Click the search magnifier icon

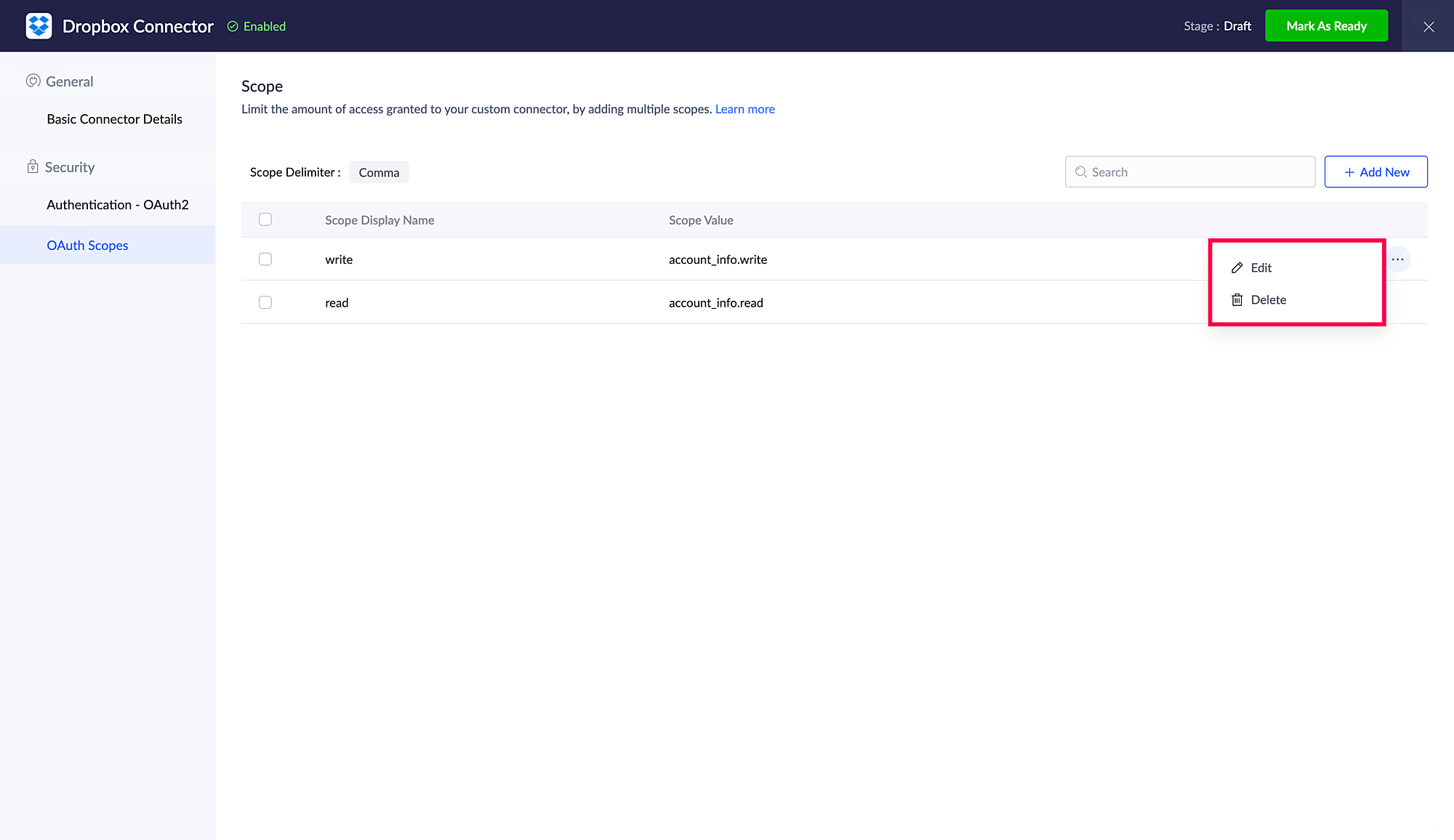1081,172
